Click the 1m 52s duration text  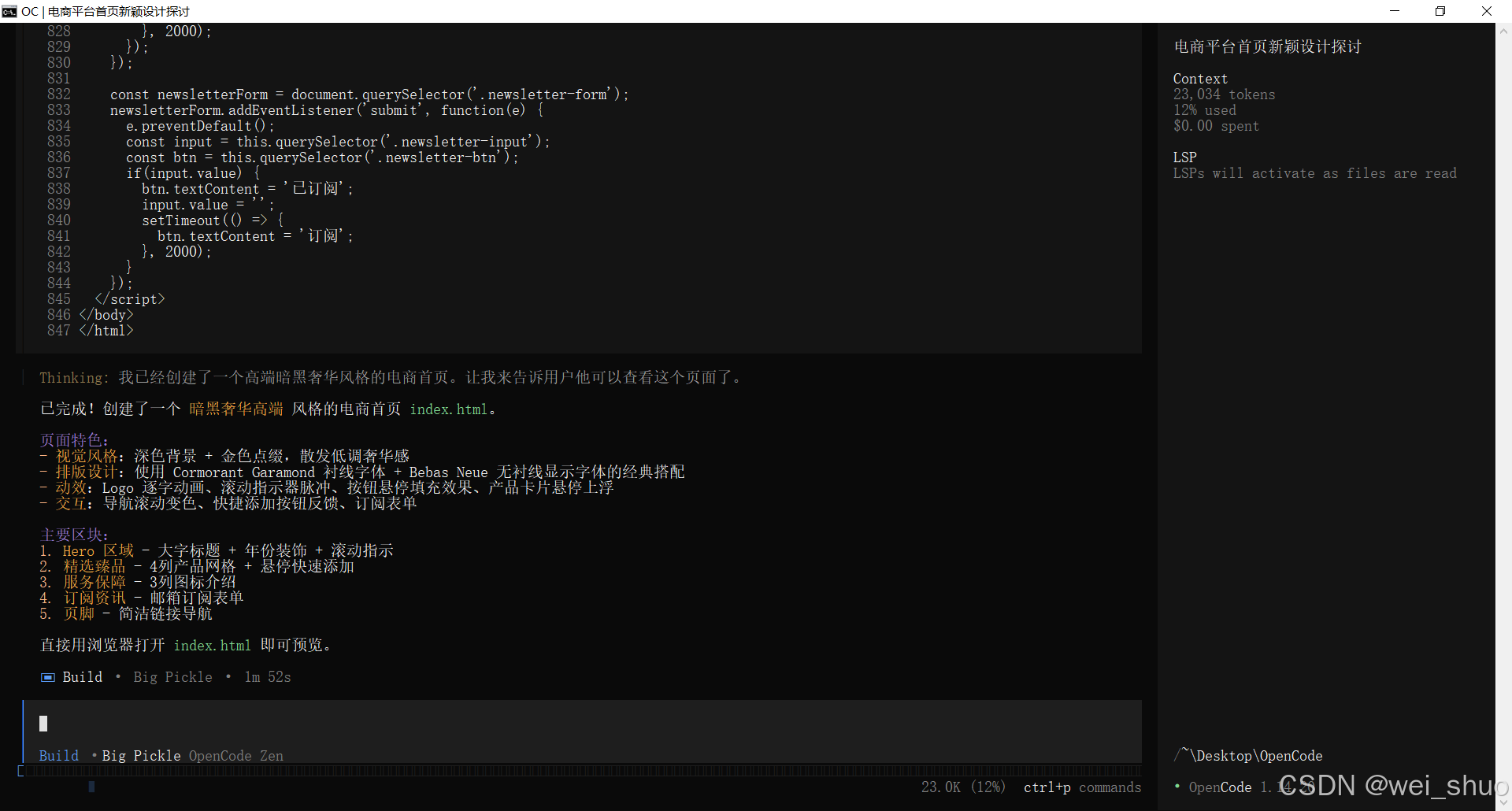coord(268,677)
